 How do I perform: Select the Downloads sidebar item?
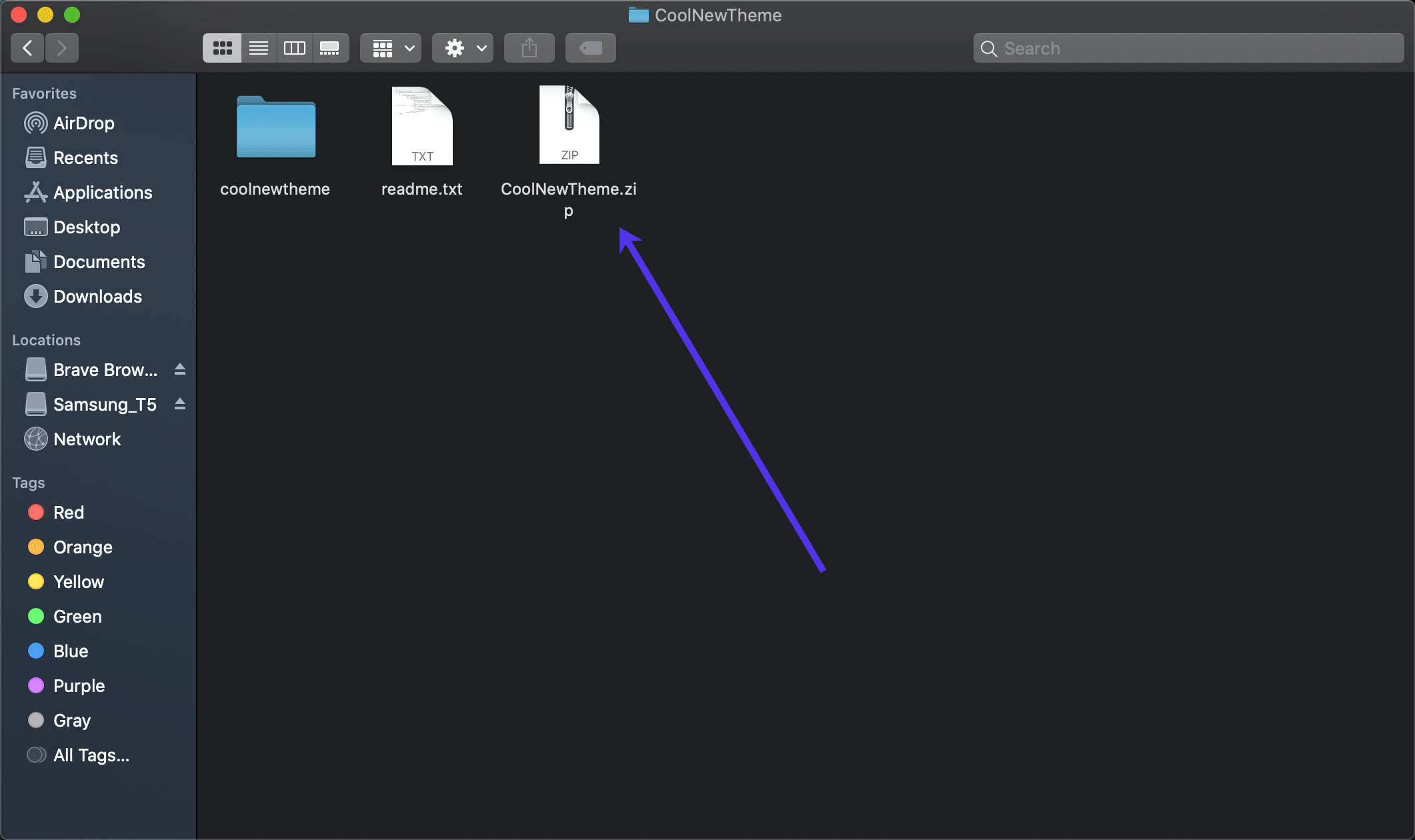pyautogui.click(x=96, y=296)
